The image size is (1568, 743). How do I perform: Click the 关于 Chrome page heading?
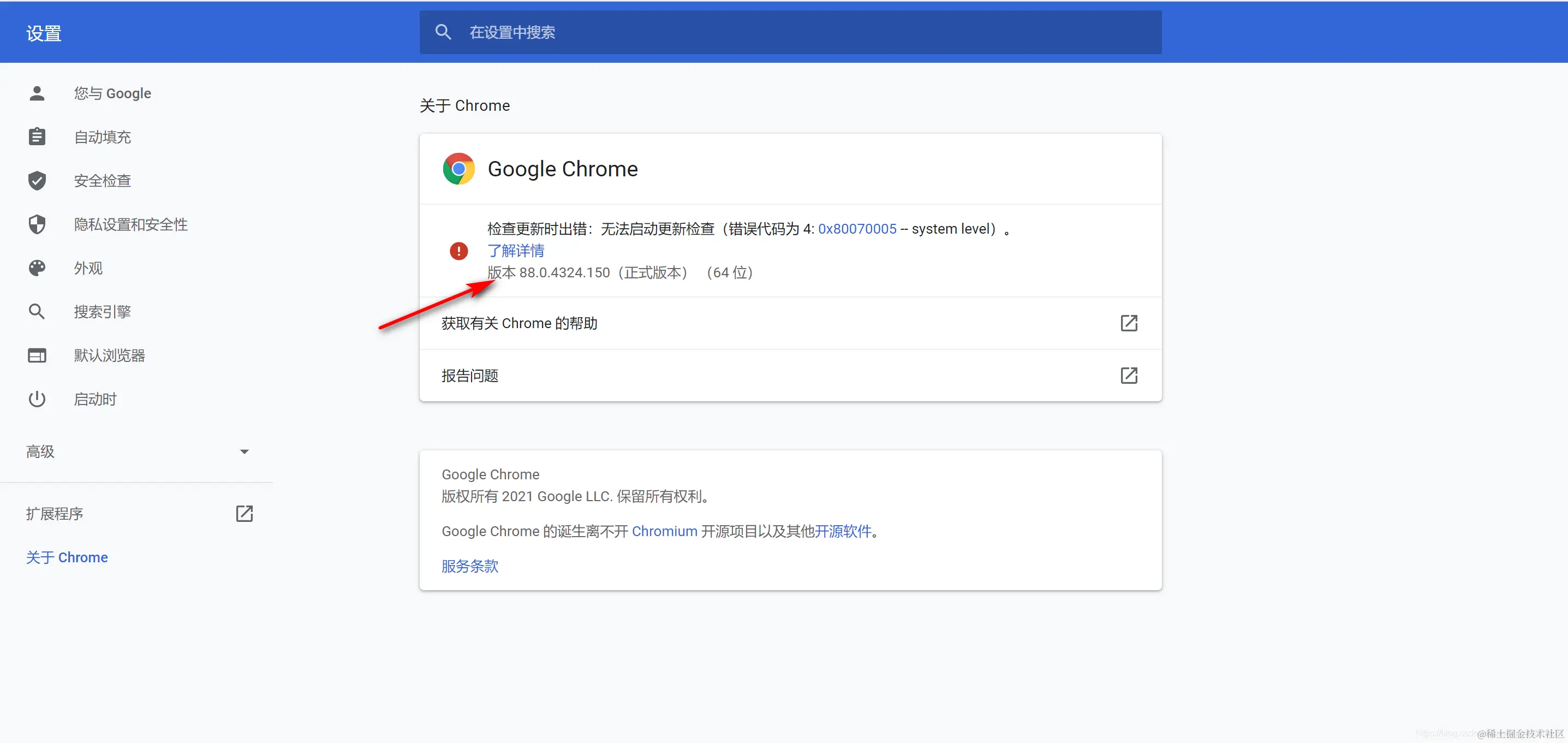(x=464, y=105)
